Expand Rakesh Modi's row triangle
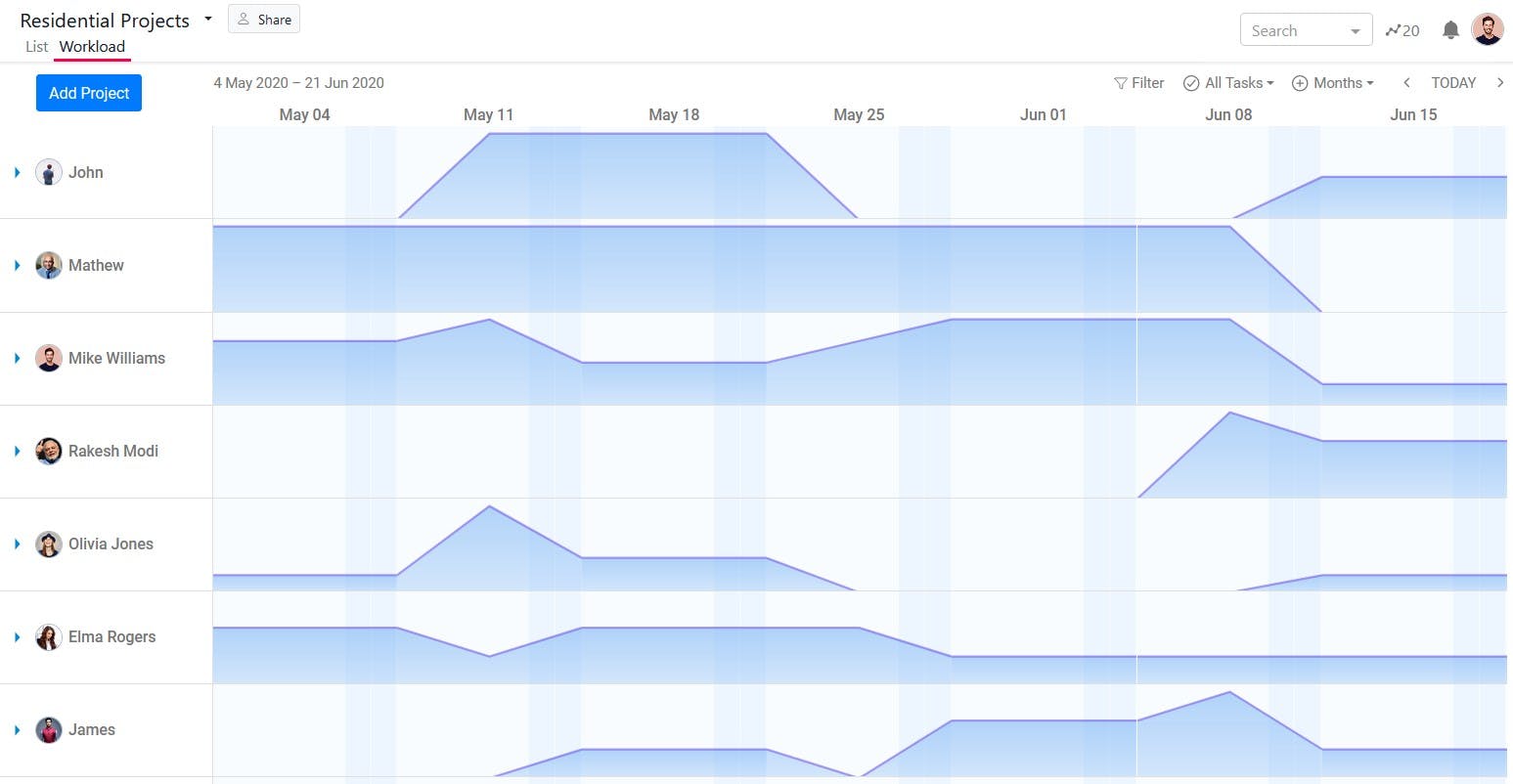The image size is (1513, 784). coord(16,451)
